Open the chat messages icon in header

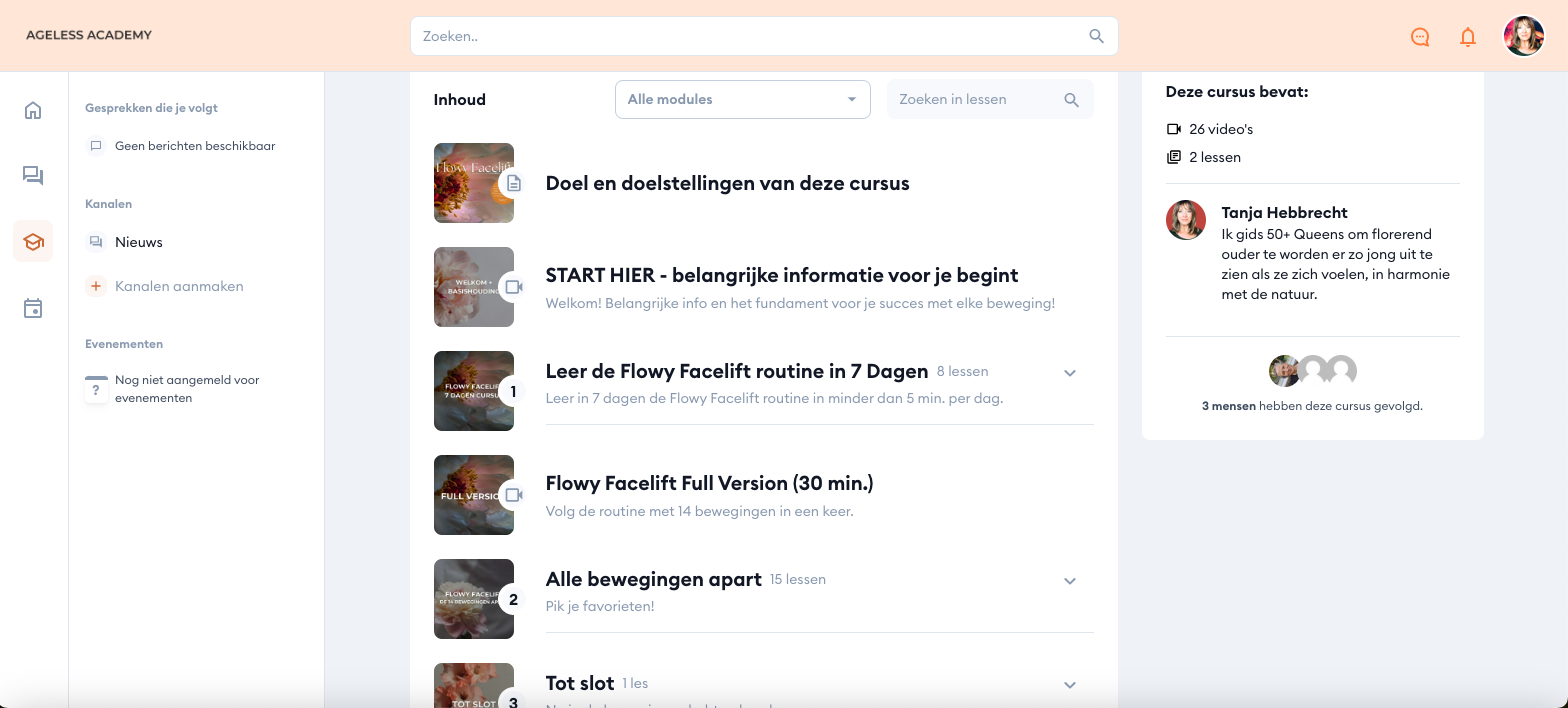click(x=1419, y=37)
